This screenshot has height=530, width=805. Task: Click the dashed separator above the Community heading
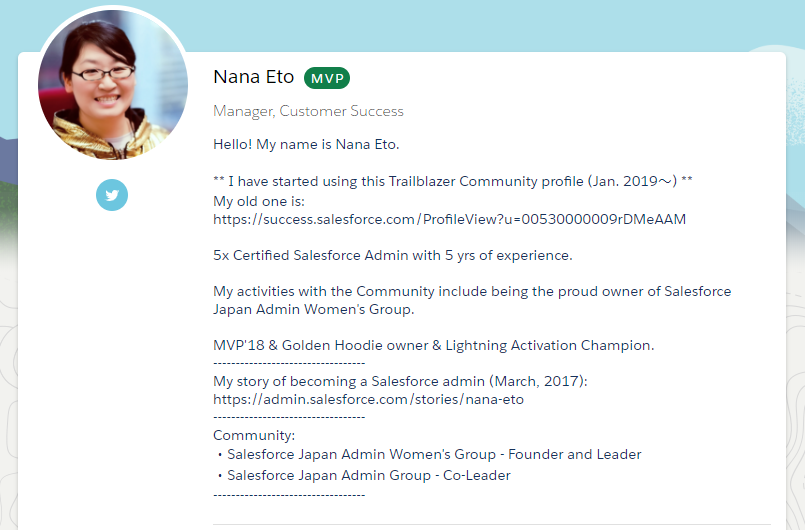pos(289,417)
